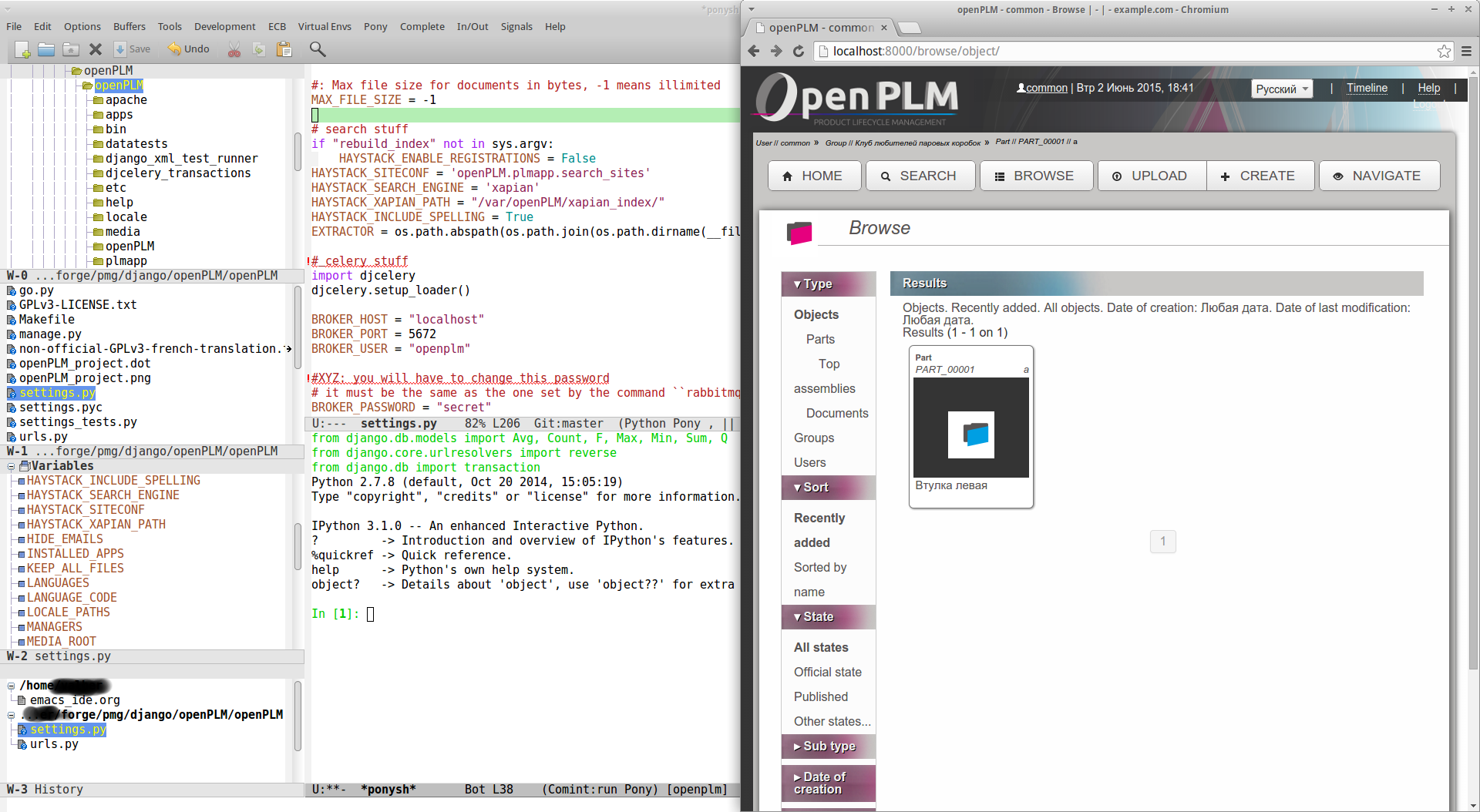The image size is (1480, 812).
Task: Cut text using the scissors icon
Action: click(234, 49)
